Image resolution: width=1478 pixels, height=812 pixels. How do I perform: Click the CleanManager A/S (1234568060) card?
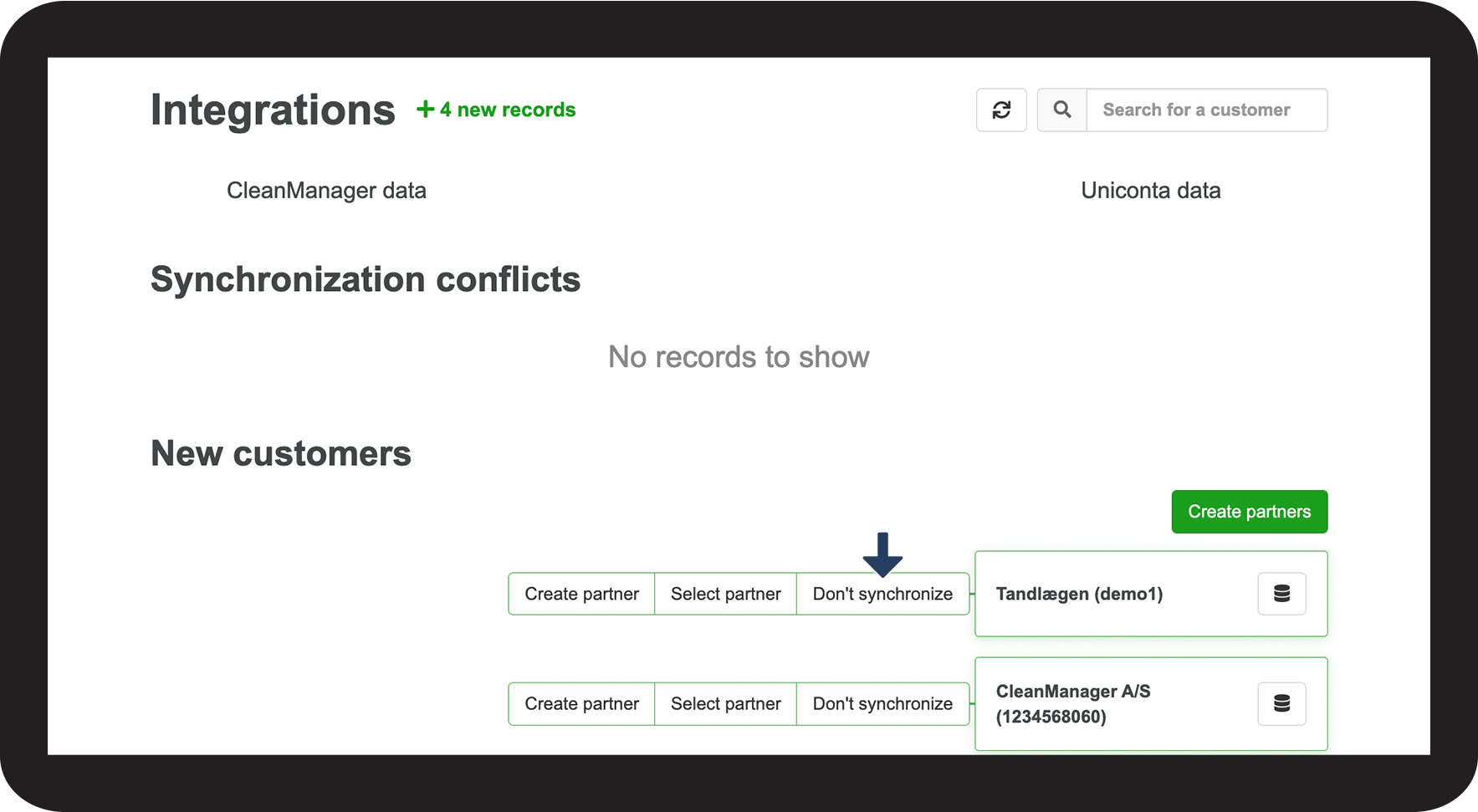1151,703
